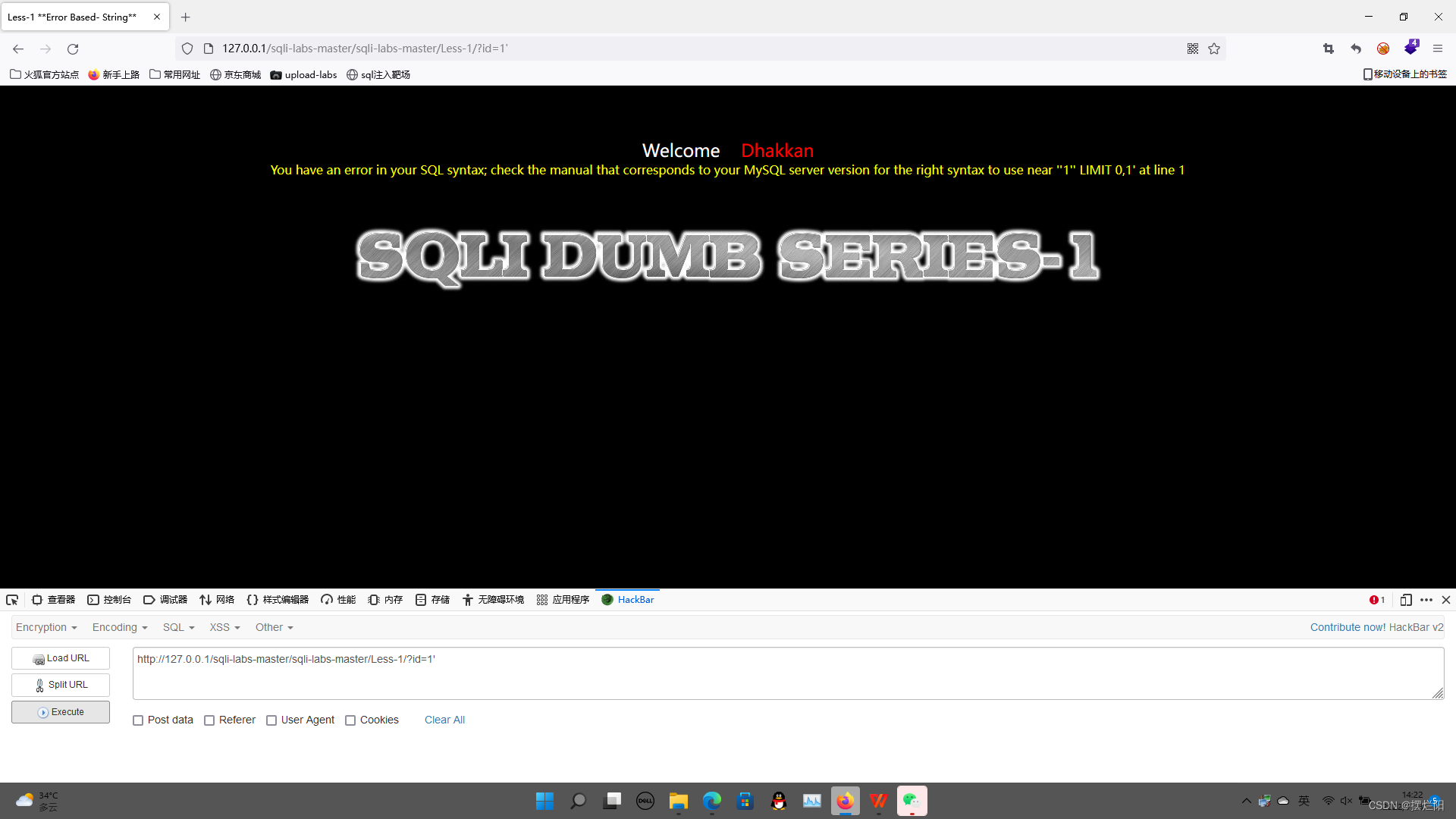
Task: Select the HackBar tab
Action: (628, 600)
